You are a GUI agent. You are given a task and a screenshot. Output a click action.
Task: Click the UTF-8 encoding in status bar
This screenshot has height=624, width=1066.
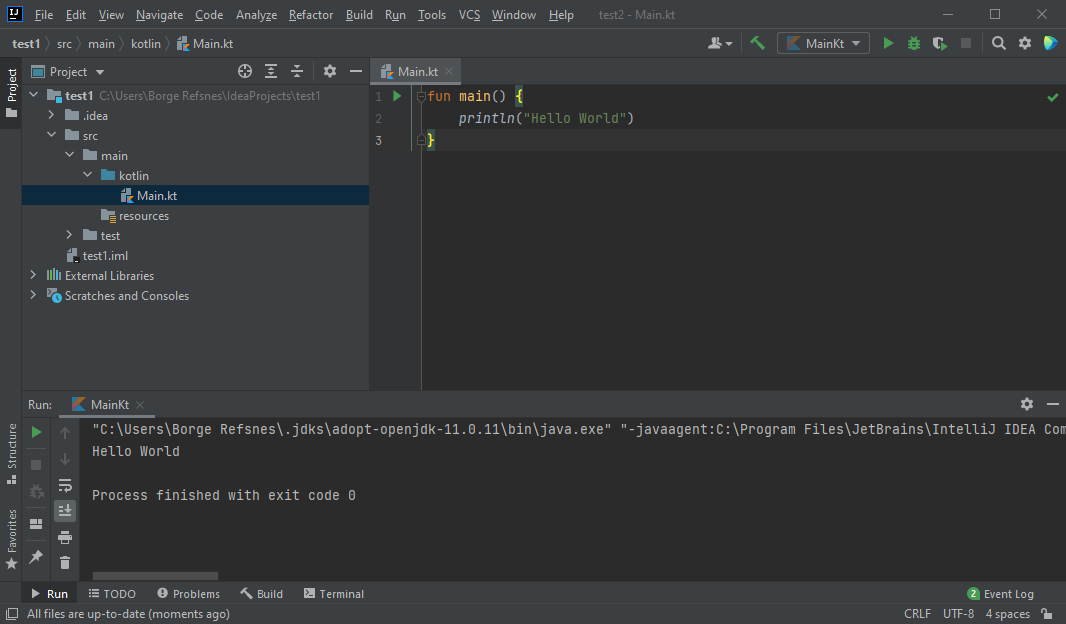pyautogui.click(x=957, y=614)
